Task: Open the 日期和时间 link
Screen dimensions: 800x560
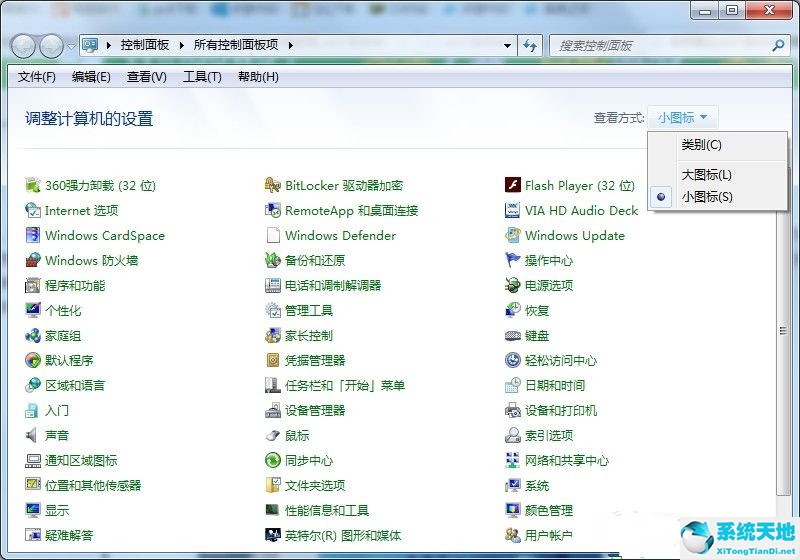Action: [555, 386]
